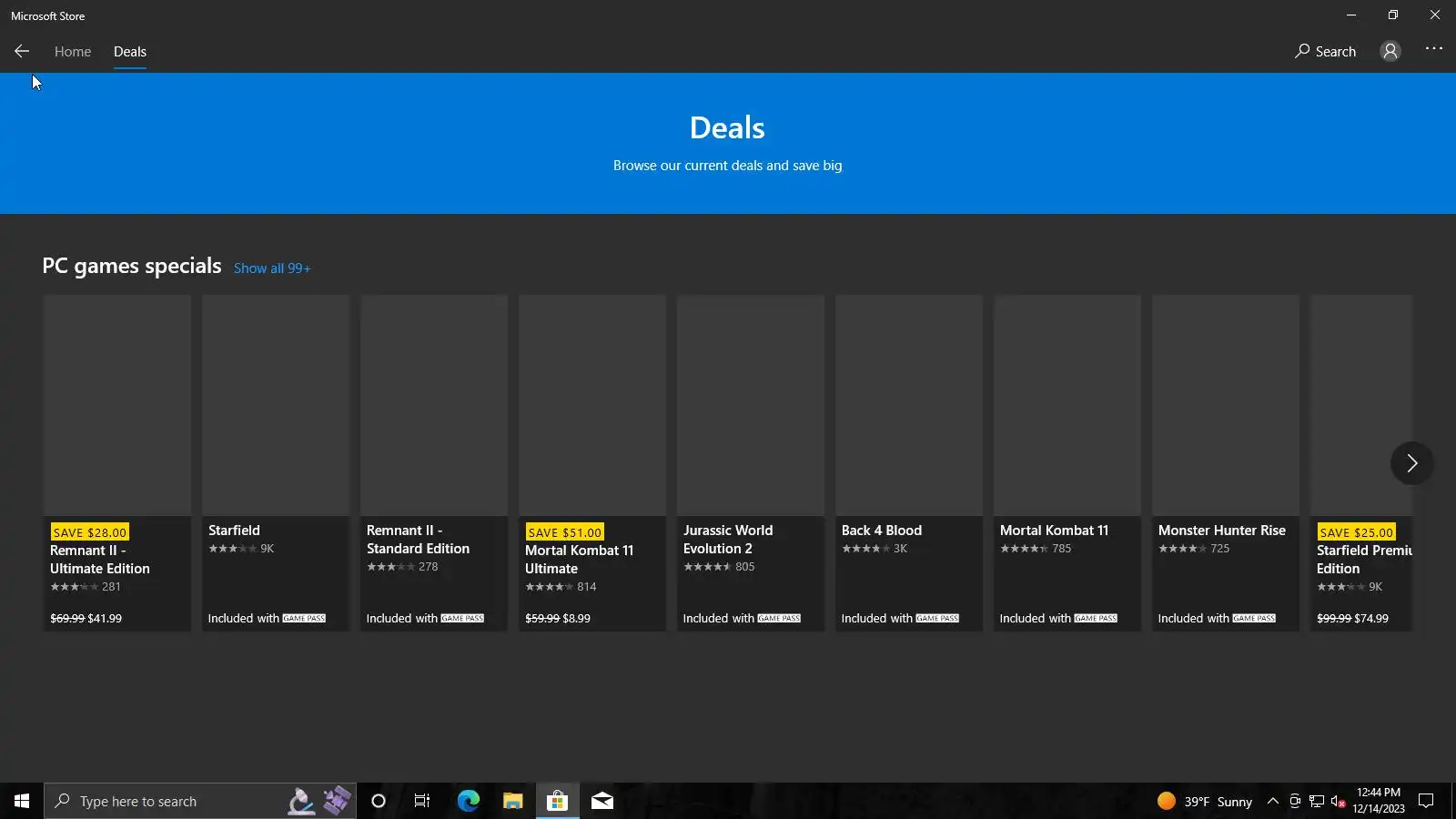Screen dimensions: 1456x819
Task: Open the user account profile icon
Action: 1390,52
